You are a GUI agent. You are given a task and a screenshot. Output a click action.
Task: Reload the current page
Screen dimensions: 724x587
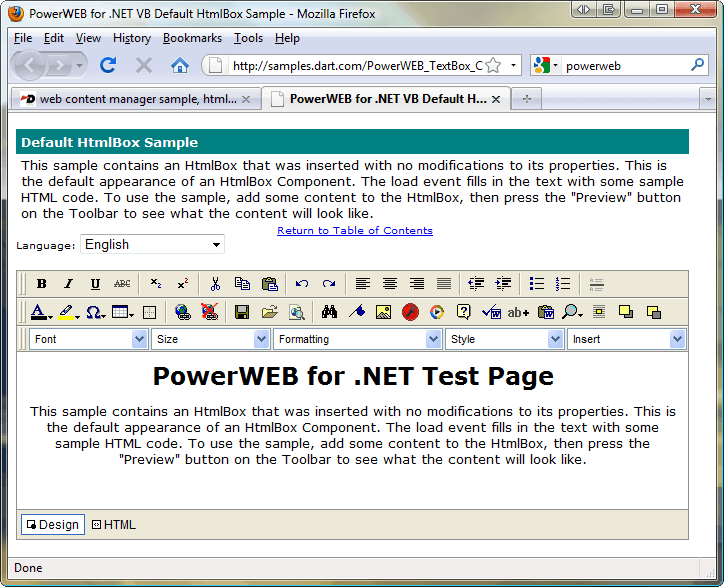pos(108,66)
